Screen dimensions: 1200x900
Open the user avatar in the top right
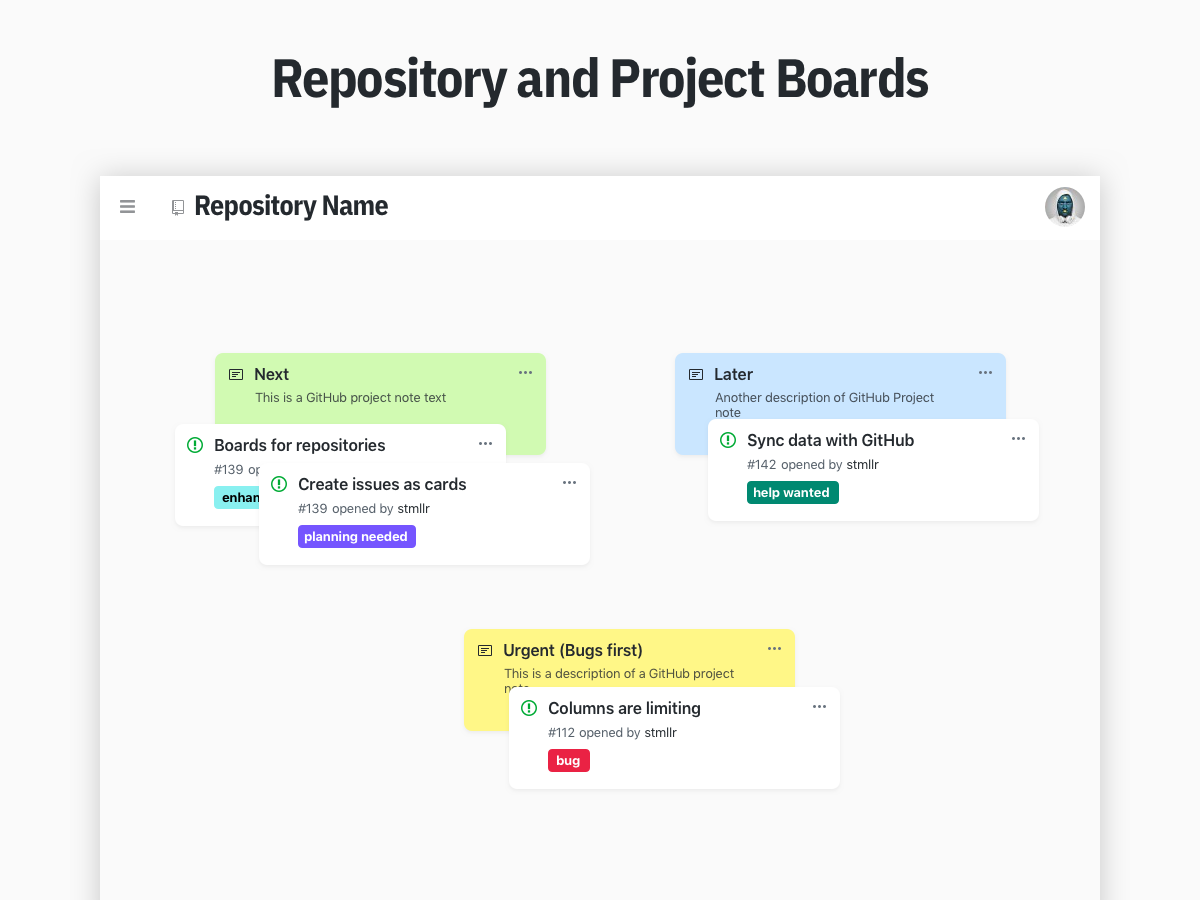tap(1064, 206)
